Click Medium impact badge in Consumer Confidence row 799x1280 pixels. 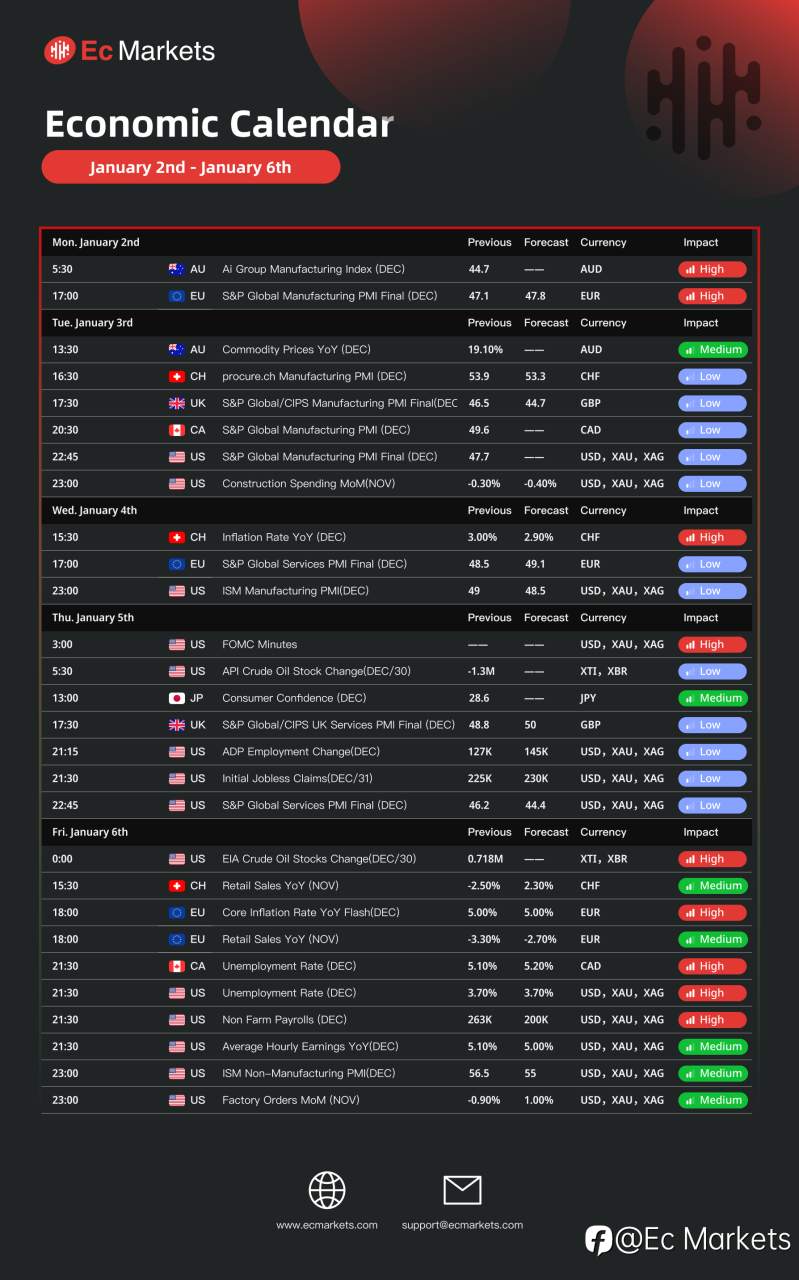pos(712,698)
